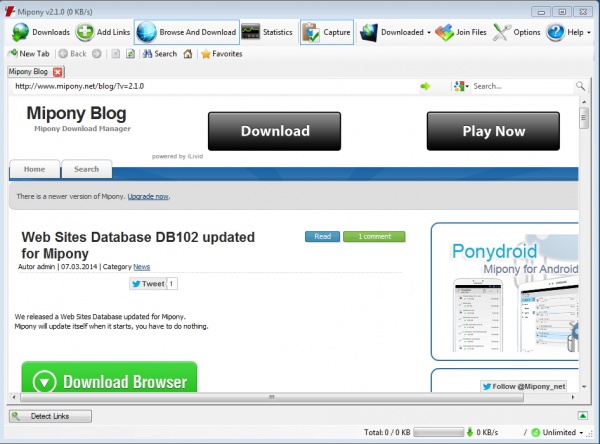Open the Downloads section
This screenshot has height=444, width=600.
click(x=41, y=32)
